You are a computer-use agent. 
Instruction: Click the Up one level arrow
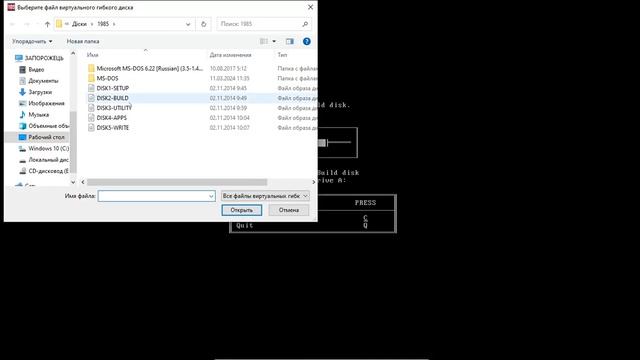tap(47, 24)
